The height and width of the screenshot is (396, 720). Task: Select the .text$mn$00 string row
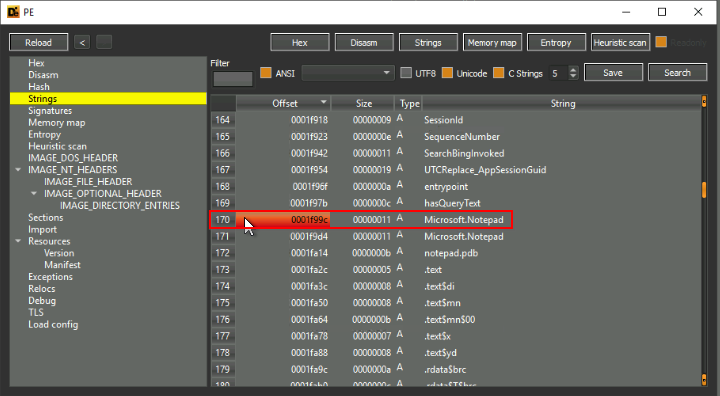[x=456, y=319]
